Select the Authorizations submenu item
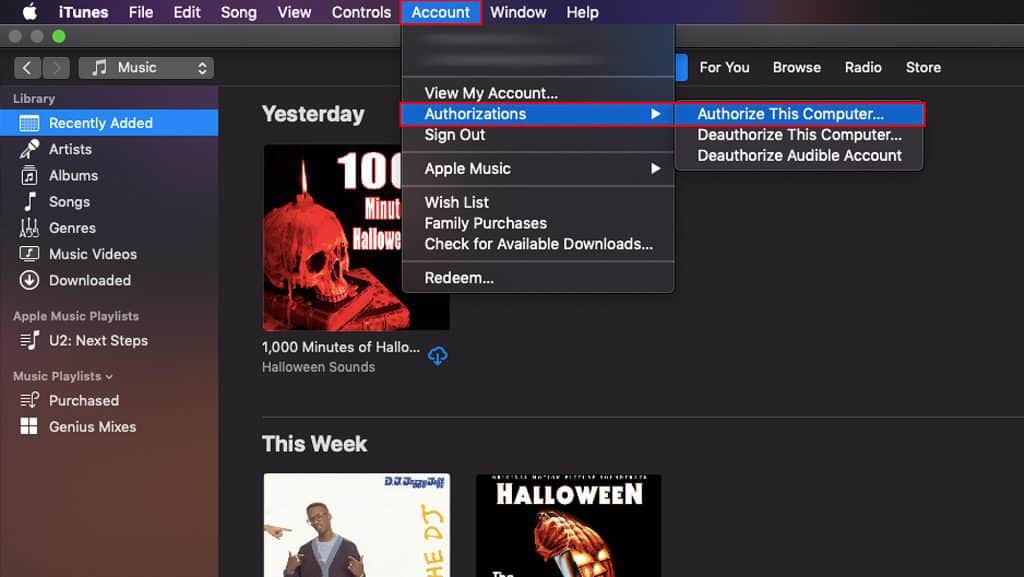This screenshot has width=1024, height=577. coord(538,114)
